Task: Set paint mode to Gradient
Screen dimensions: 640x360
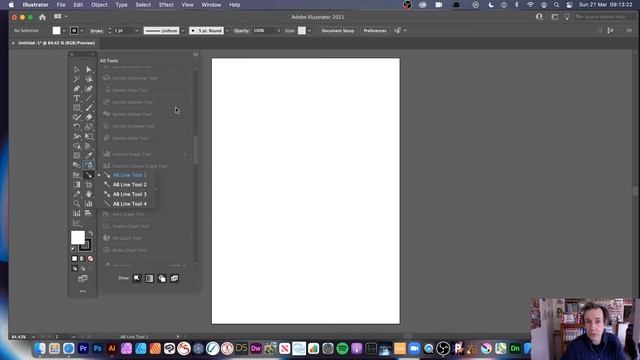Action: (x=82, y=259)
